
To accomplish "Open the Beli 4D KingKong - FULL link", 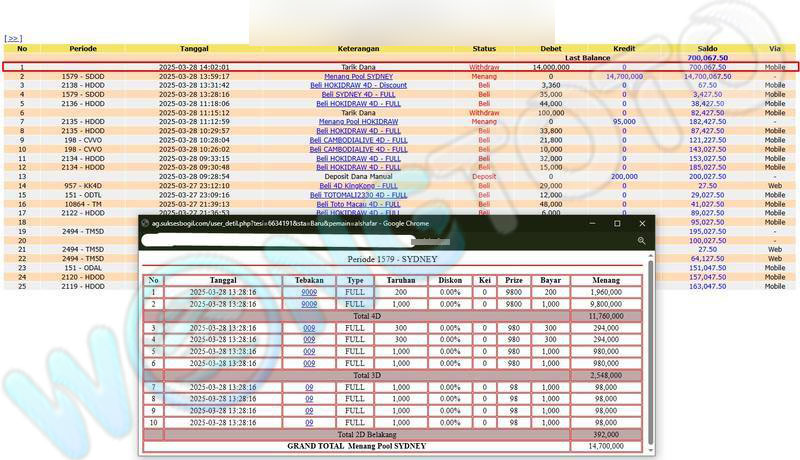I will (358, 186).
